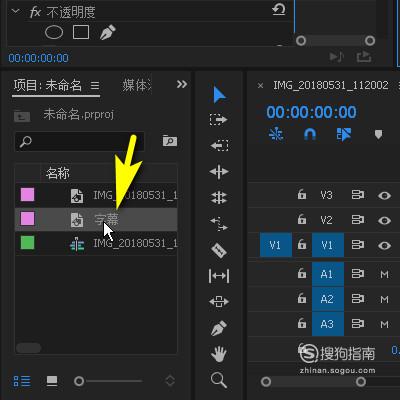The height and width of the screenshot is (400, 400).
Task: Click play audio only button
Action: [336, 57]
